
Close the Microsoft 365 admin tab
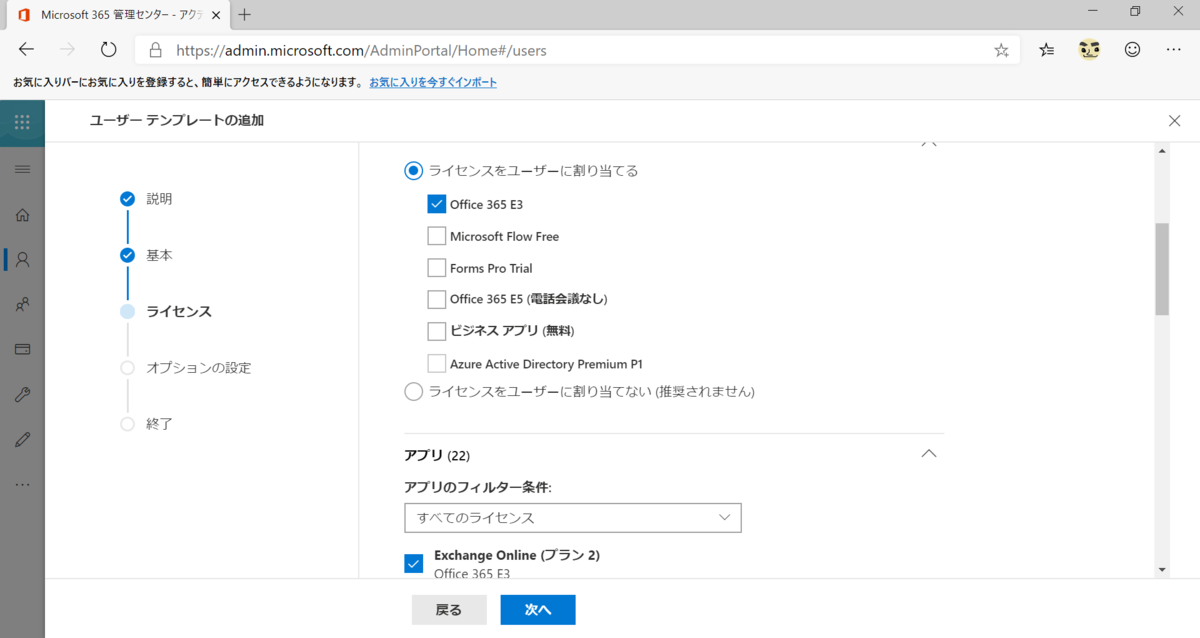tap(215, 15)
